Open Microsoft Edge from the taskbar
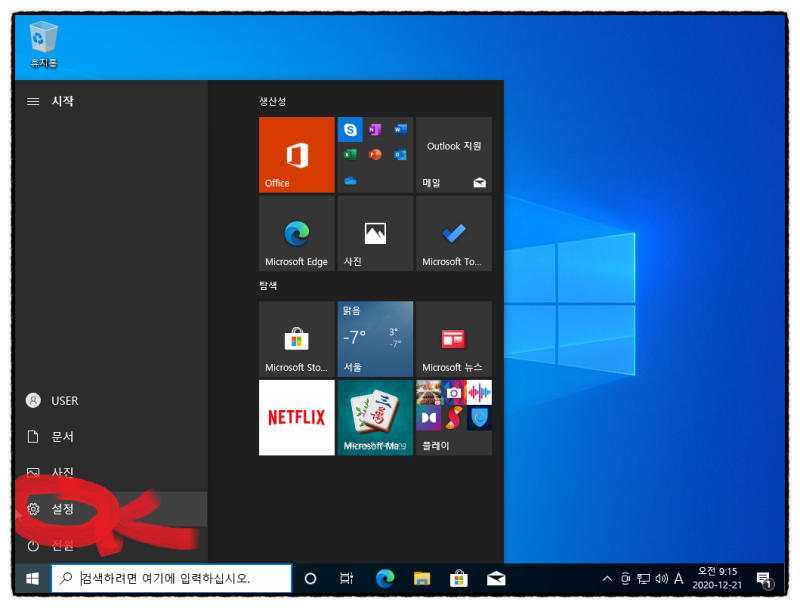This screenshot has width=800, height=608. pyautogui.click(x=385, y=578)
